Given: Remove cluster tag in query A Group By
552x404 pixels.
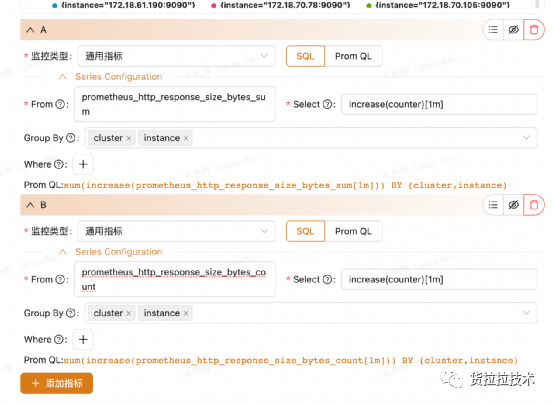Looking at the screenshot, I should (x=129, y=138).
